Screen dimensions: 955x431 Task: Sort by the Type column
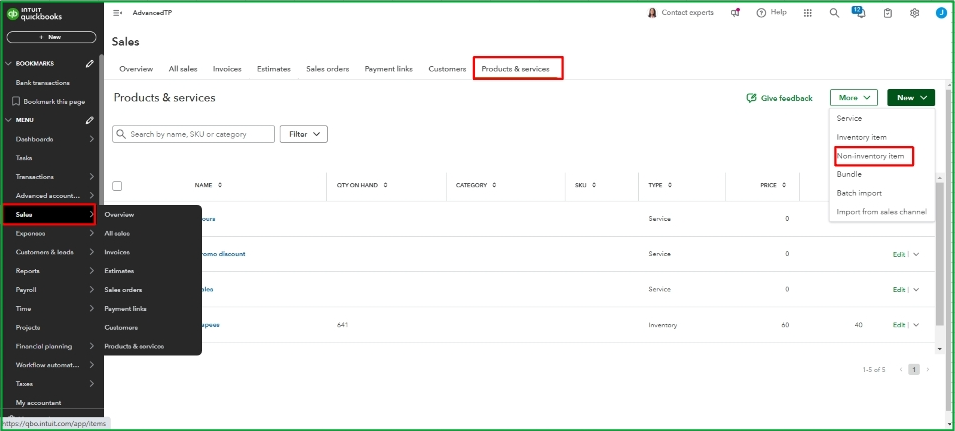[x=669, y=185]
